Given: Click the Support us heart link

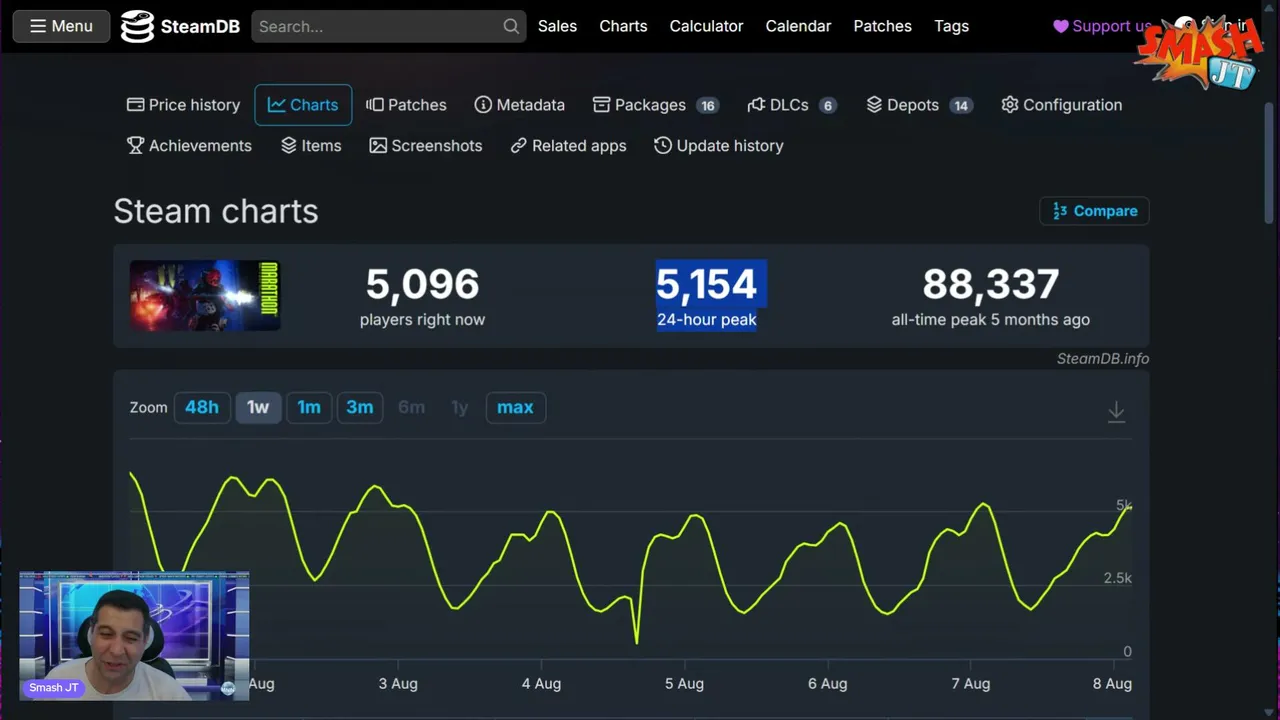Looking at the screenshot, I should coord(1102,26).
